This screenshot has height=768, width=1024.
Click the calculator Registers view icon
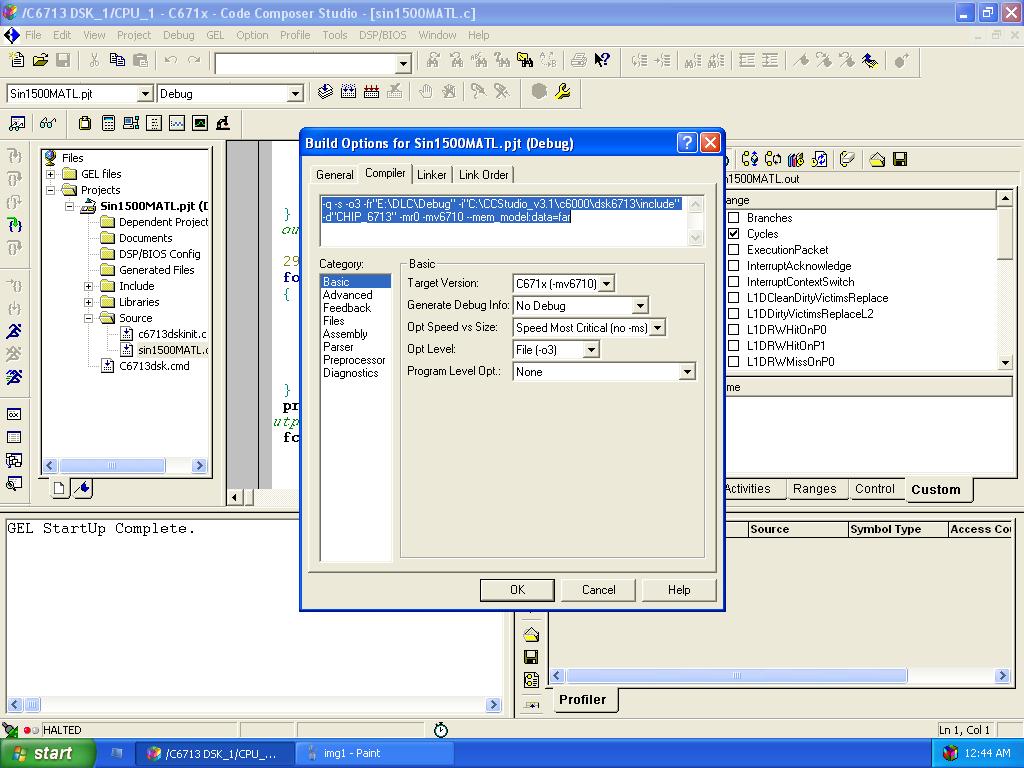tap(108, 123)
